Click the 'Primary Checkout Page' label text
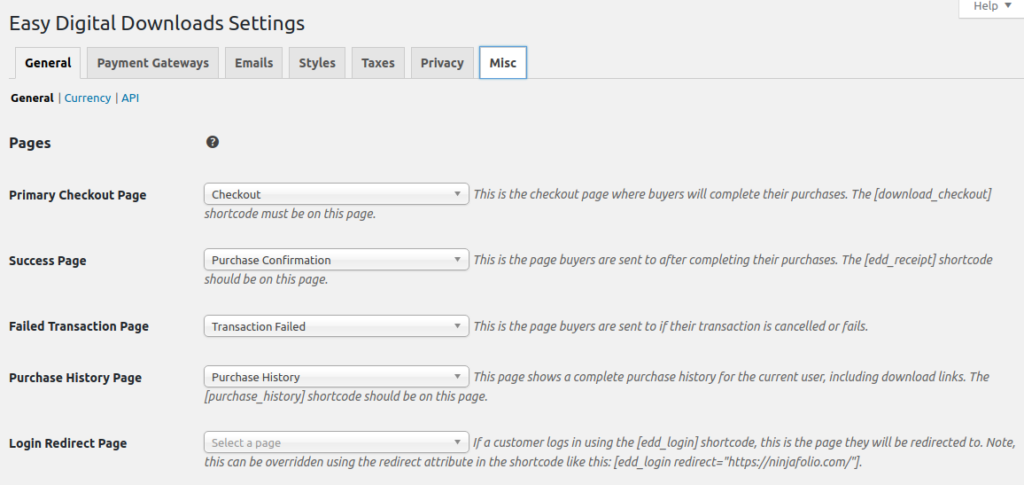1024x485 pixels. 78,195
